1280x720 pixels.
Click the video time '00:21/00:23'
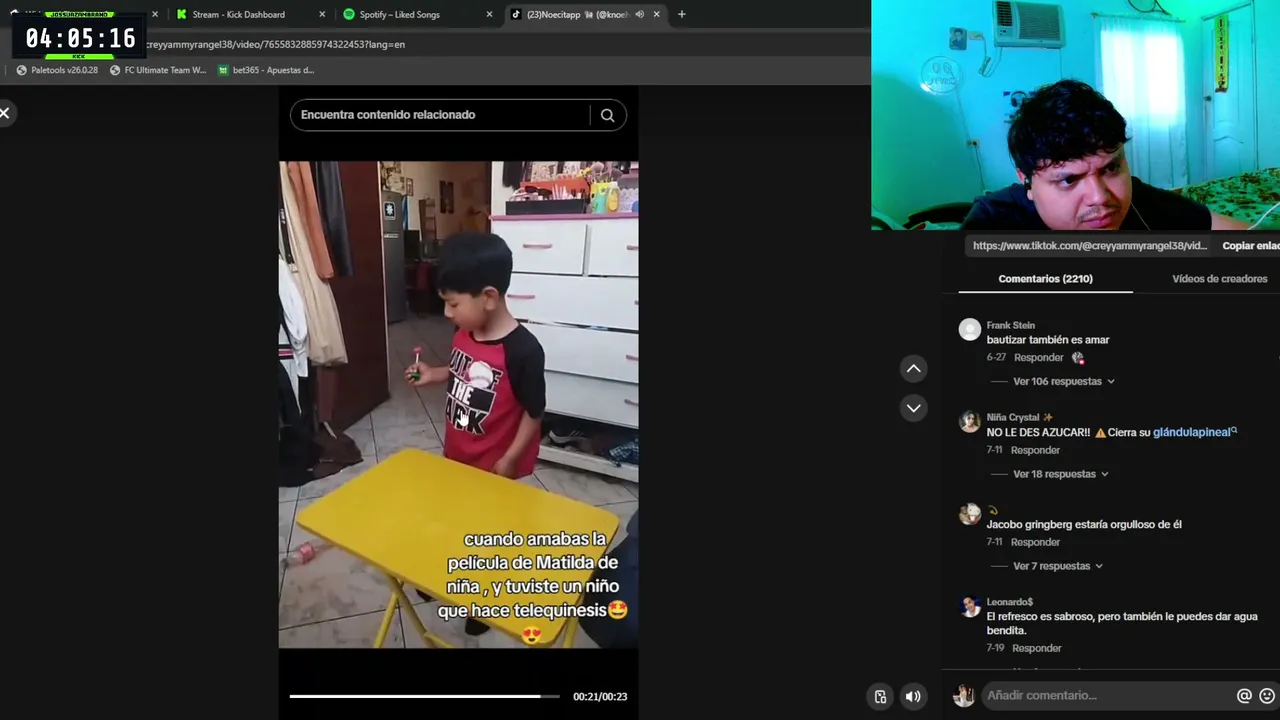[600, 697]
